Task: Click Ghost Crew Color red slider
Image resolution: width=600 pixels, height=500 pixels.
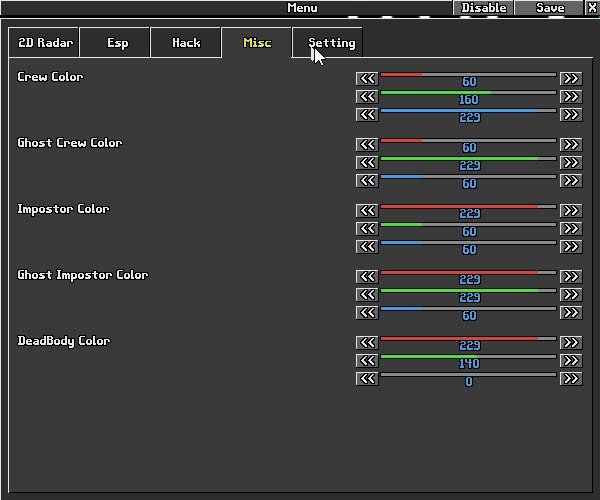Action: [x=468, y=141]
